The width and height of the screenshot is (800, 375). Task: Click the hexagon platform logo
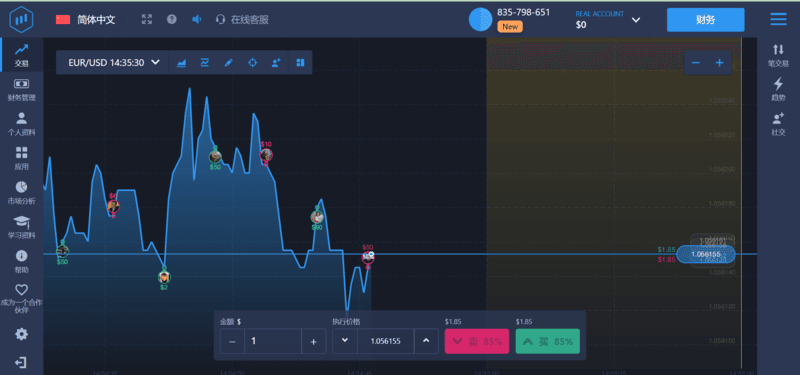21,20
